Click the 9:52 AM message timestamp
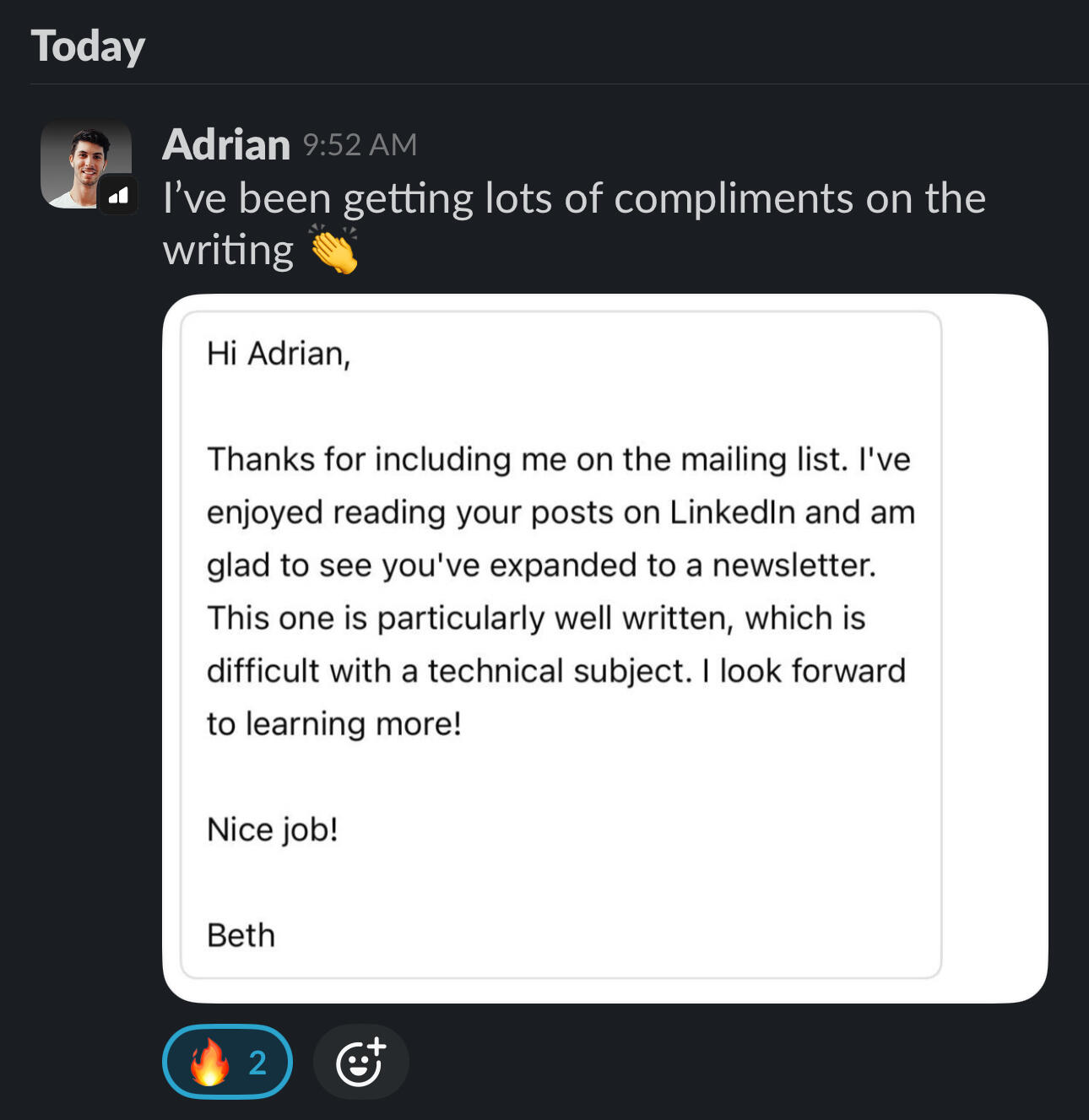Image resolution: width=1089 pixels, height=1120 pixels. pos(360,145)
